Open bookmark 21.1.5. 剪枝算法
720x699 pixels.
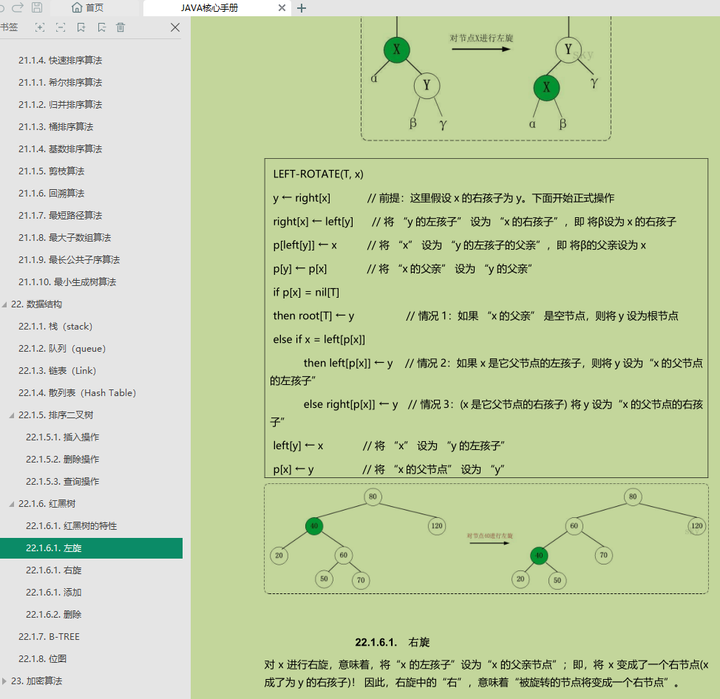point(51,171)
